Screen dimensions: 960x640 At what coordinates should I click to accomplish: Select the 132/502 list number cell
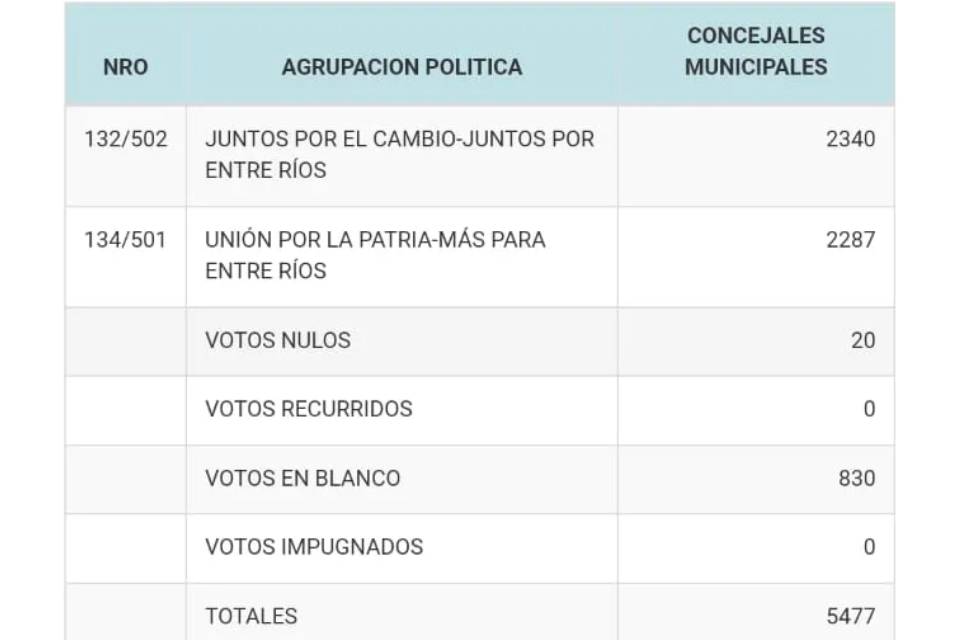coord(126,139)
